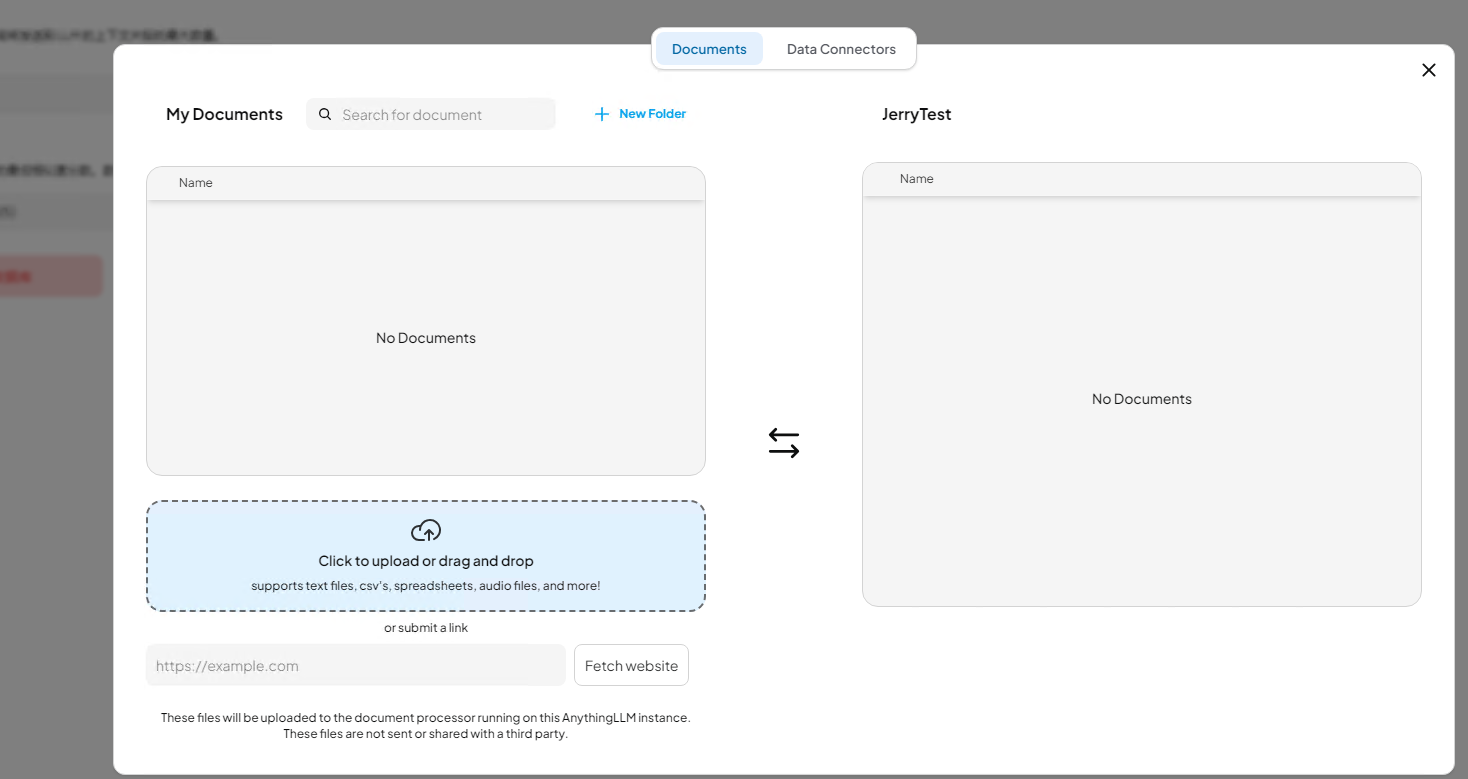Click the Name column header in My Documents
This screenshot has width=1468, height=779.
[x=196, y=183]
